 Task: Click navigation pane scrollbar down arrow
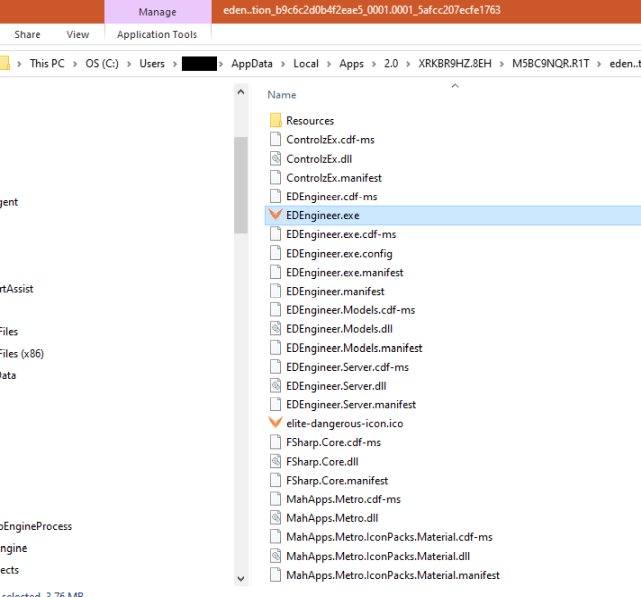pos(241,579)
